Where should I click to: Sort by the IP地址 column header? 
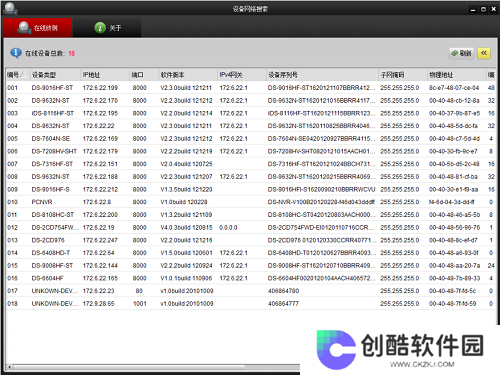[105, 75]
